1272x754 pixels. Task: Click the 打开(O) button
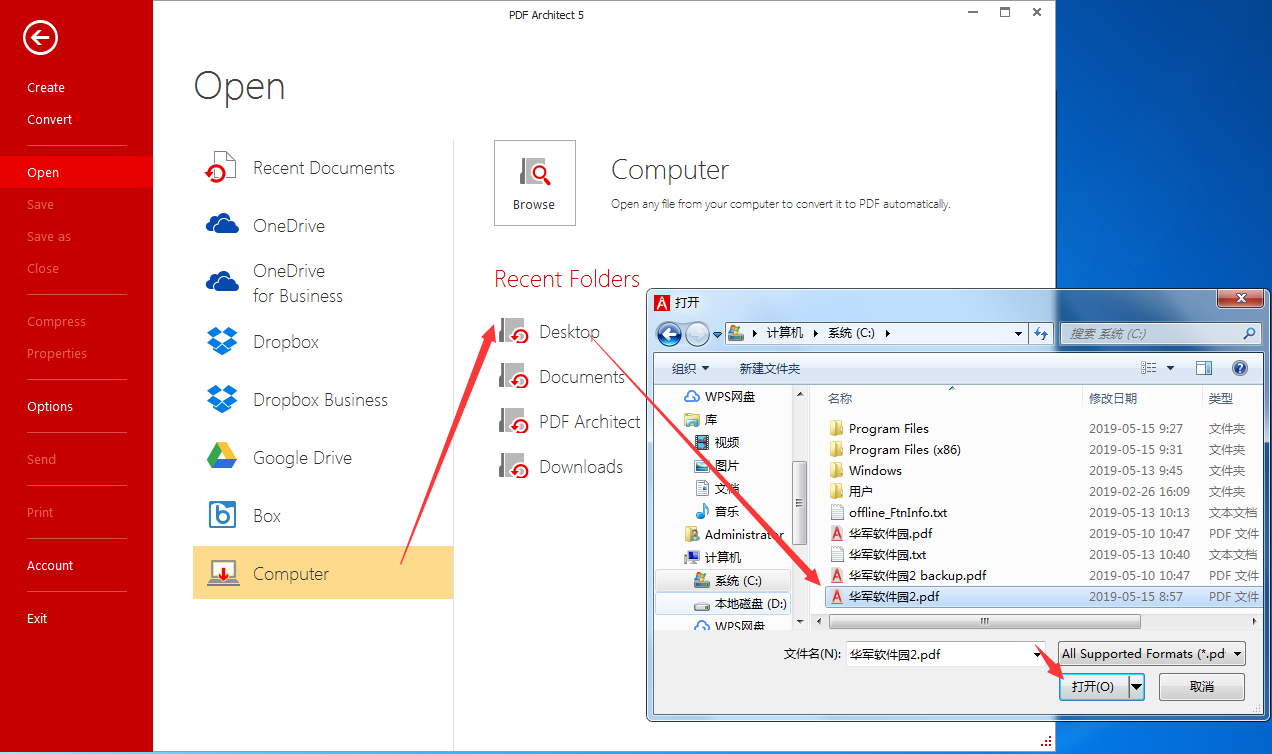point(1093,687)
